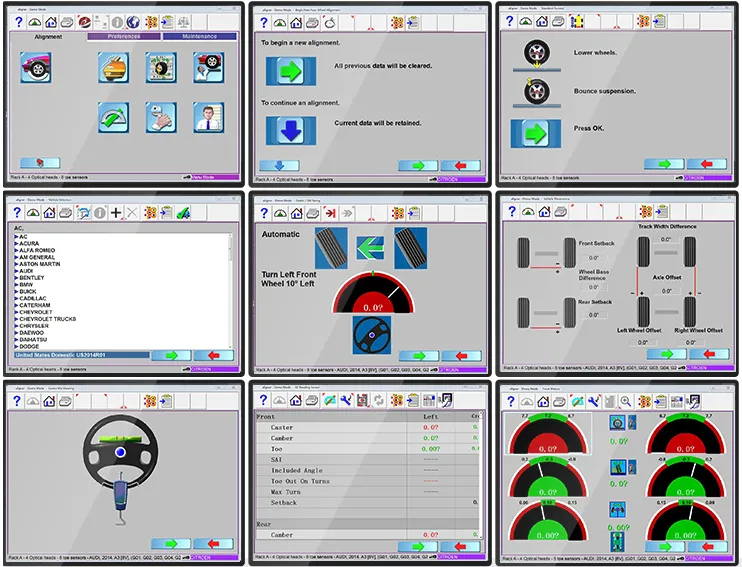Viewport: 742px width, 567px height.
Task: Click the orange car preferences icon
Action: [x=114, y=68]
